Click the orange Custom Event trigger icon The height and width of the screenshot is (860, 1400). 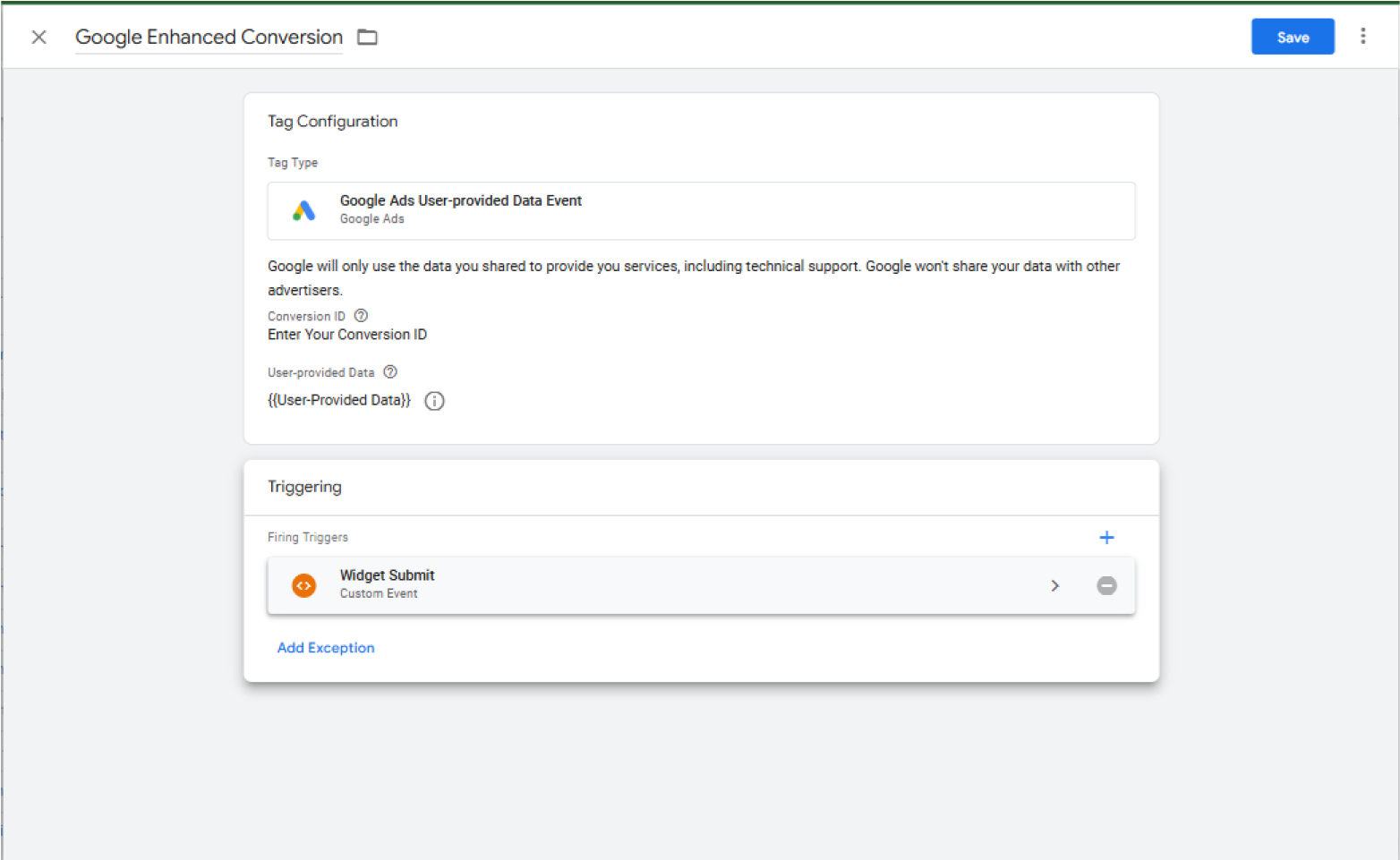tap(303, 585)
